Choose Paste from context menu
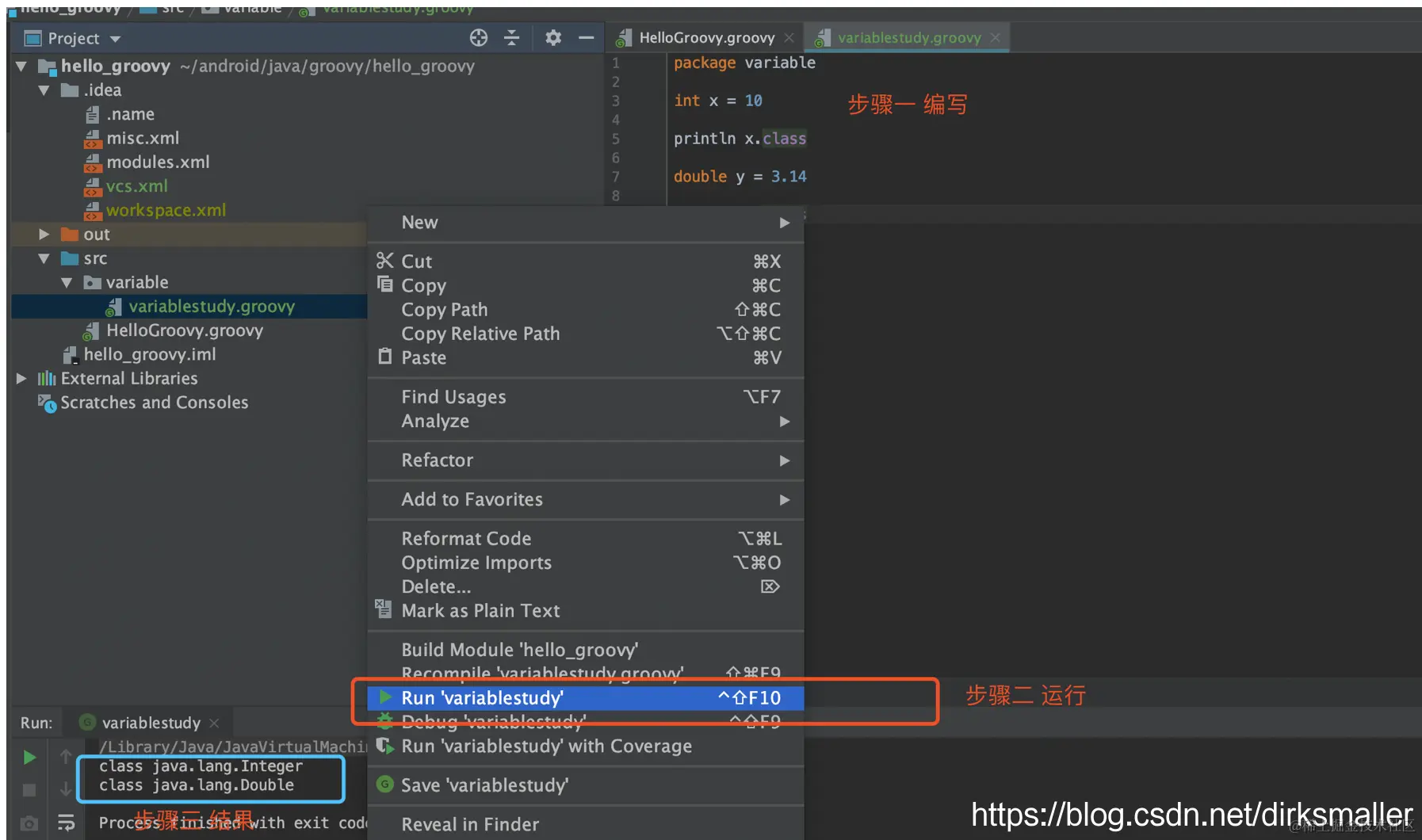The image size is (1422, 840). click(586, 358)
